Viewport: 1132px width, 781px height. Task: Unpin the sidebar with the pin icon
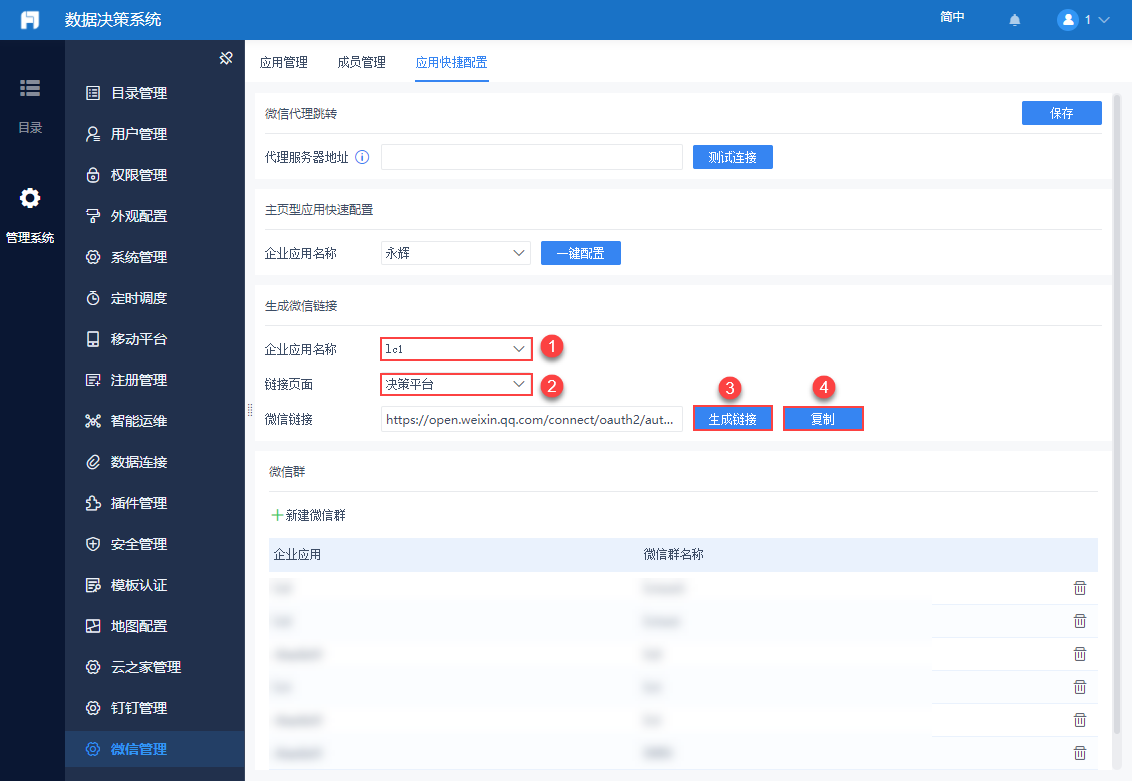[x=226, y=58]
